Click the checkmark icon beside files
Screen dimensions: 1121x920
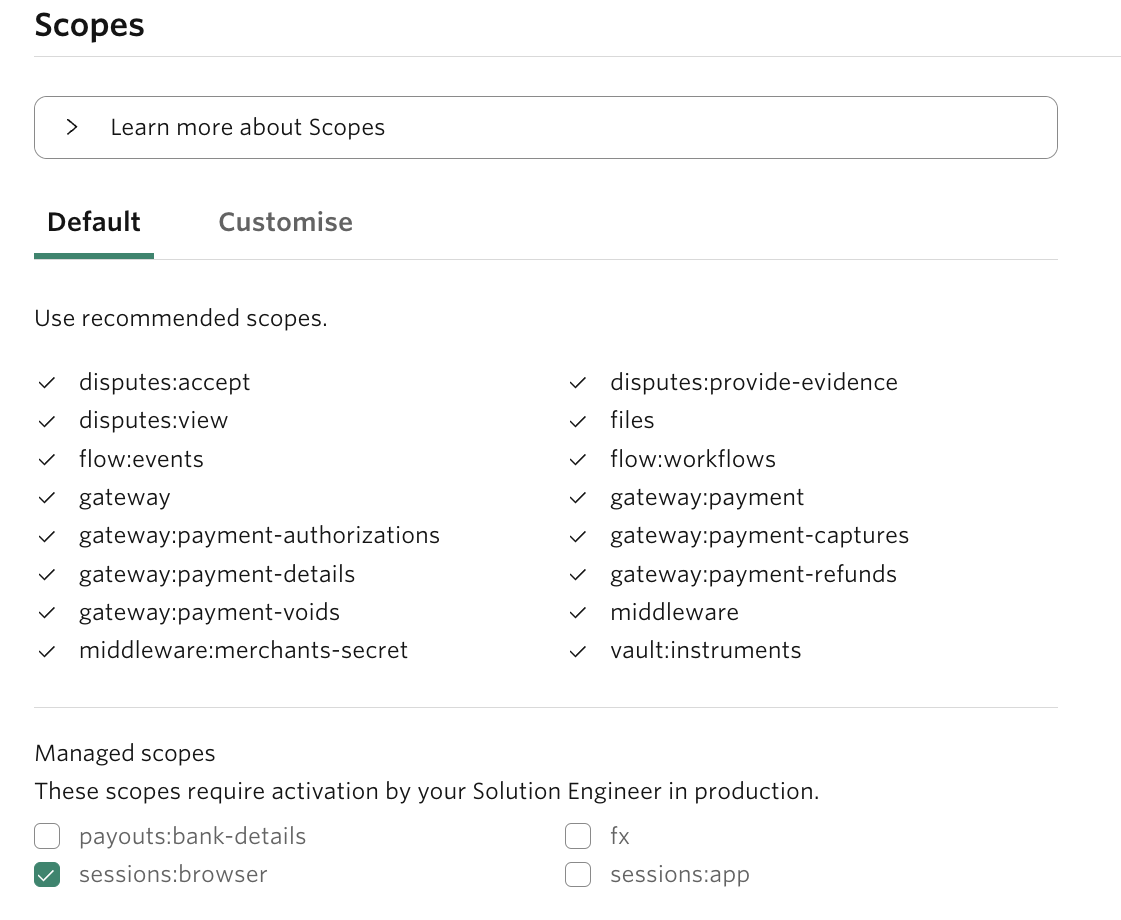pos(577,421)
